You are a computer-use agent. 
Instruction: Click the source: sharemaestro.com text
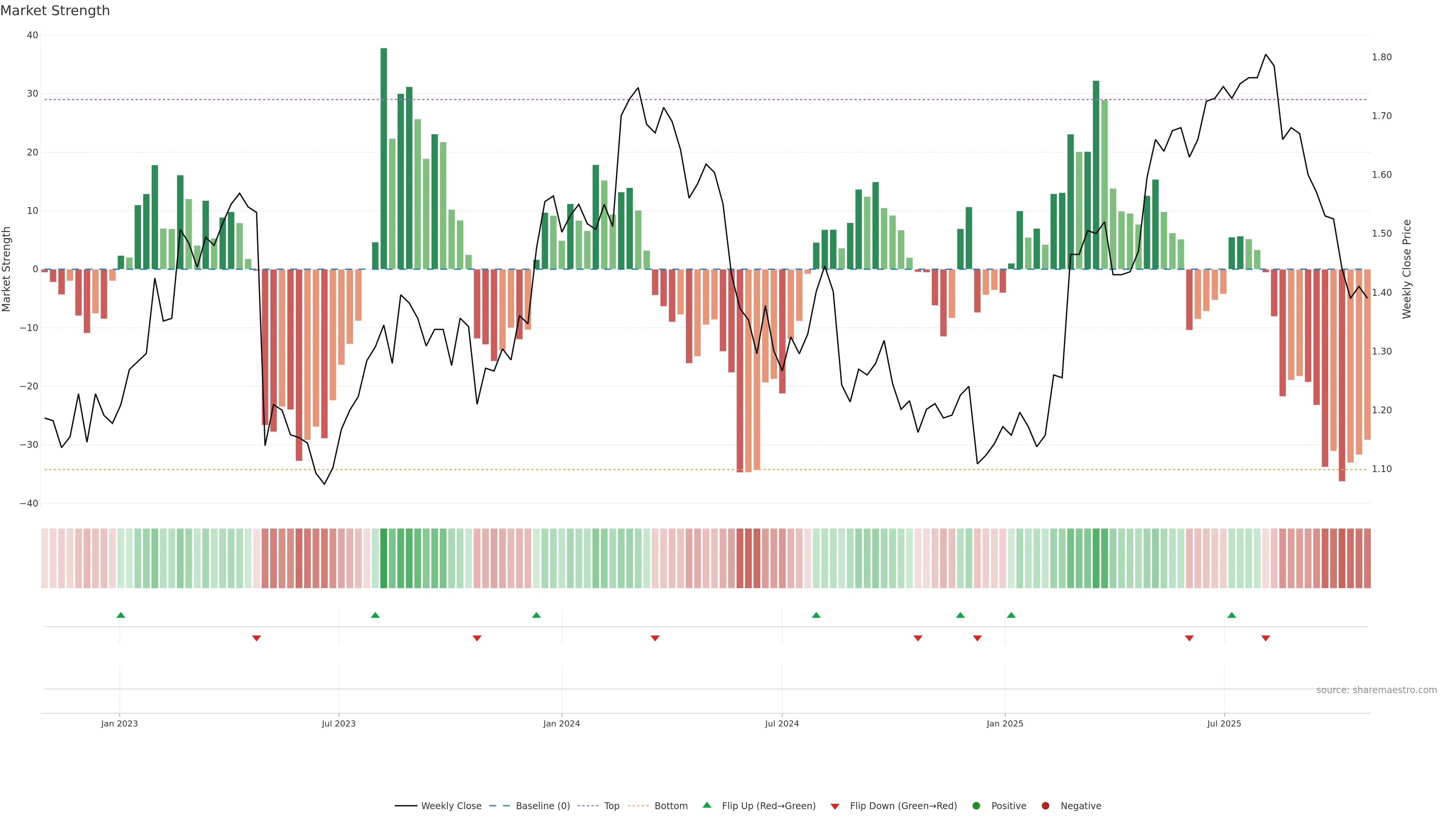pos(1376,690)
